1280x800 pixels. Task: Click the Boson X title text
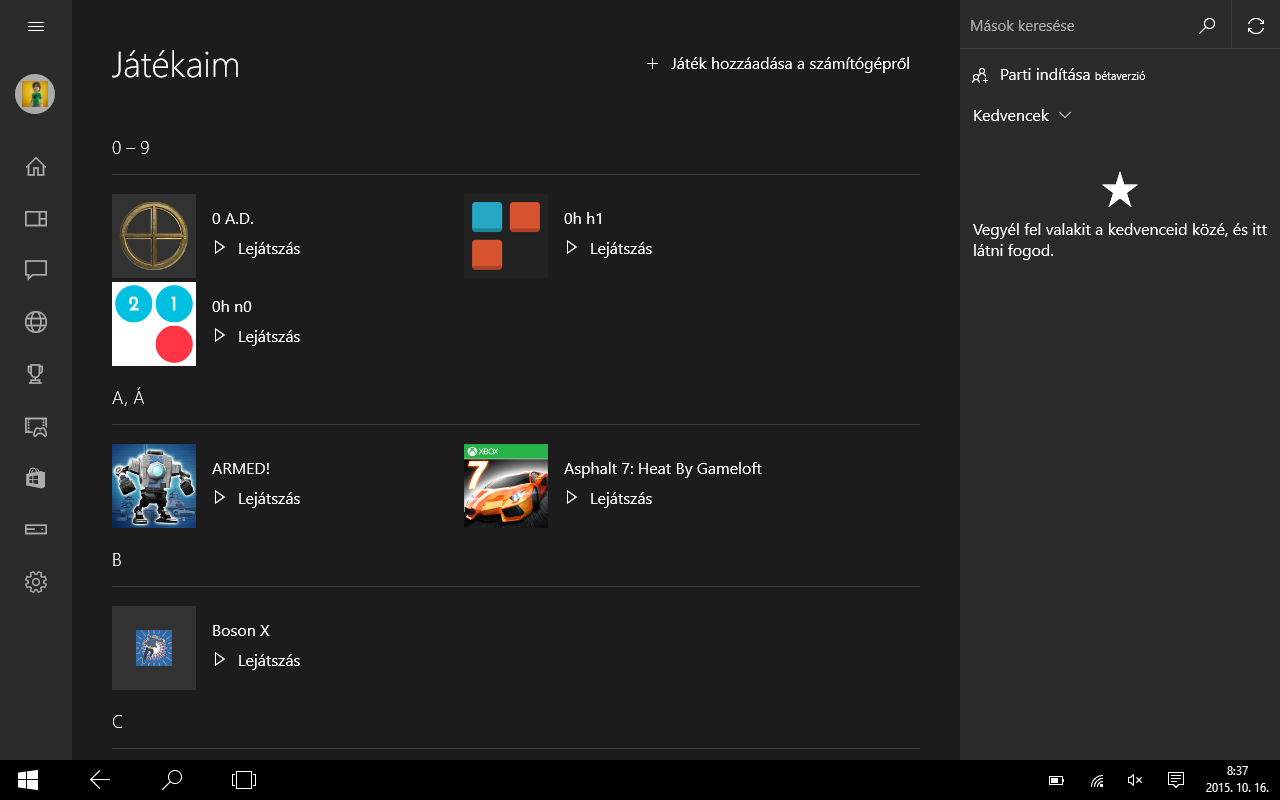point(241,631)
